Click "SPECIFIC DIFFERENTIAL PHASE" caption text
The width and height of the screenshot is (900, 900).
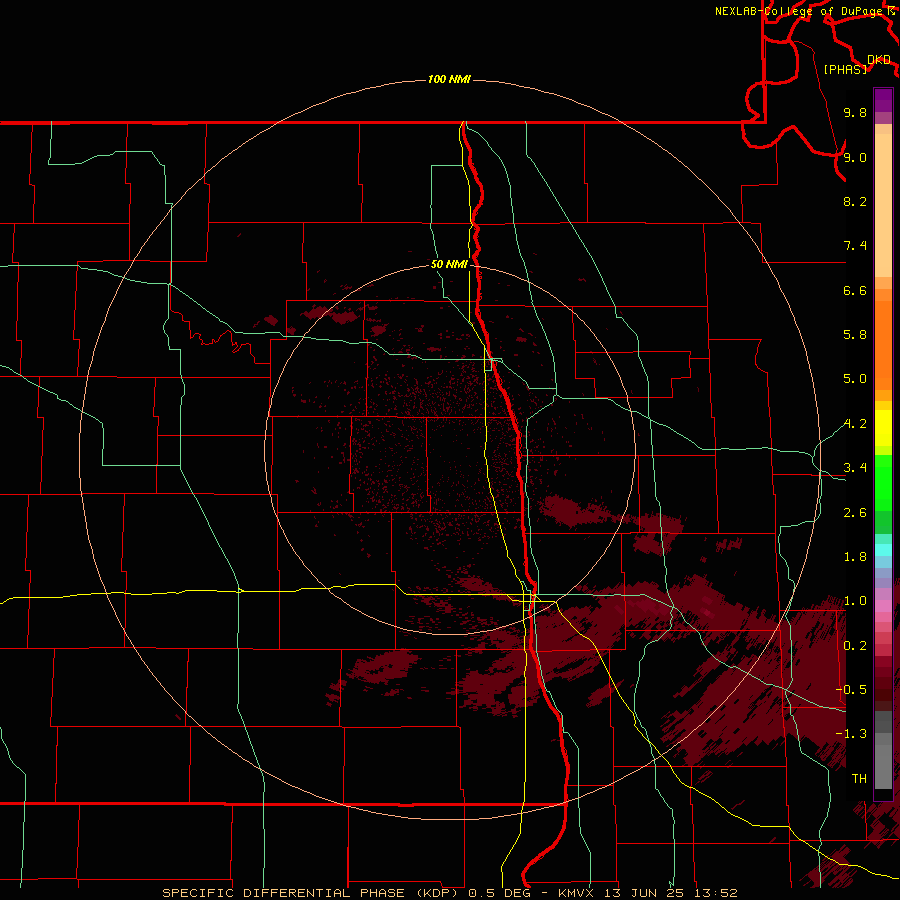(285, 893)
